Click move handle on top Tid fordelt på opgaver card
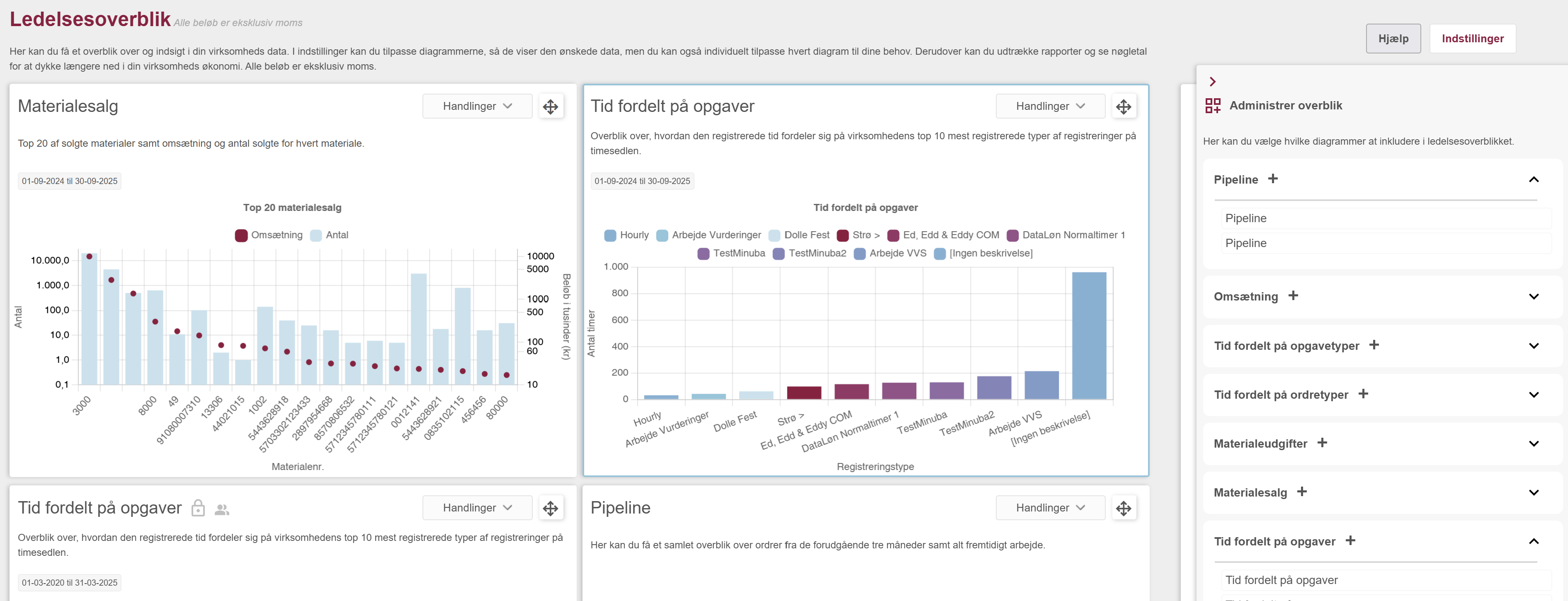Viewport: 1568px width, 601px height. click(x=1123, y=107)
